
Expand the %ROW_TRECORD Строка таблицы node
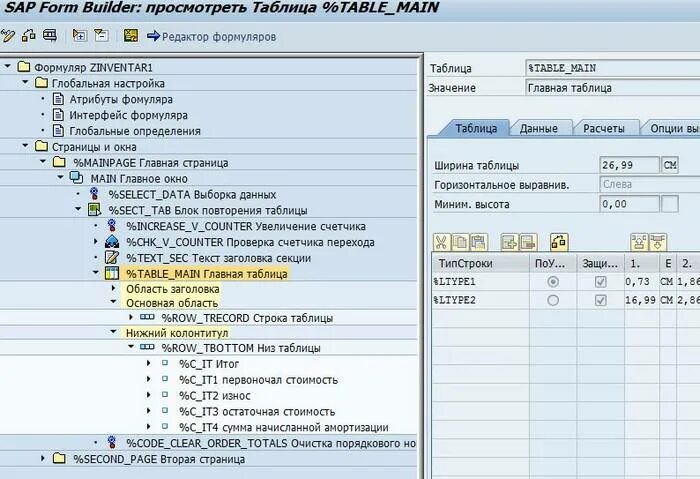tap(131, 317)
